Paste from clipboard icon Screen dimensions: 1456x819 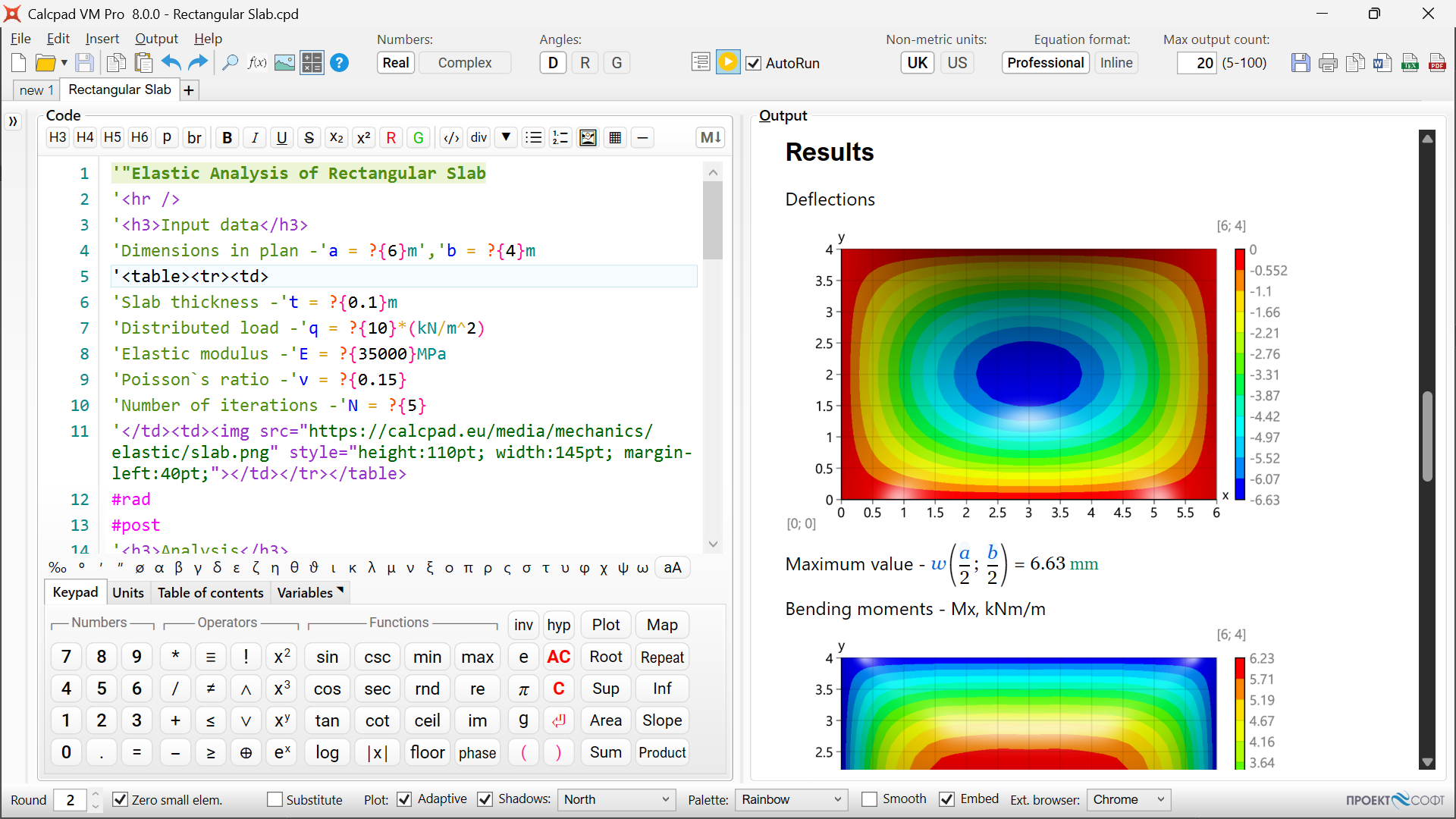point(143,63)
